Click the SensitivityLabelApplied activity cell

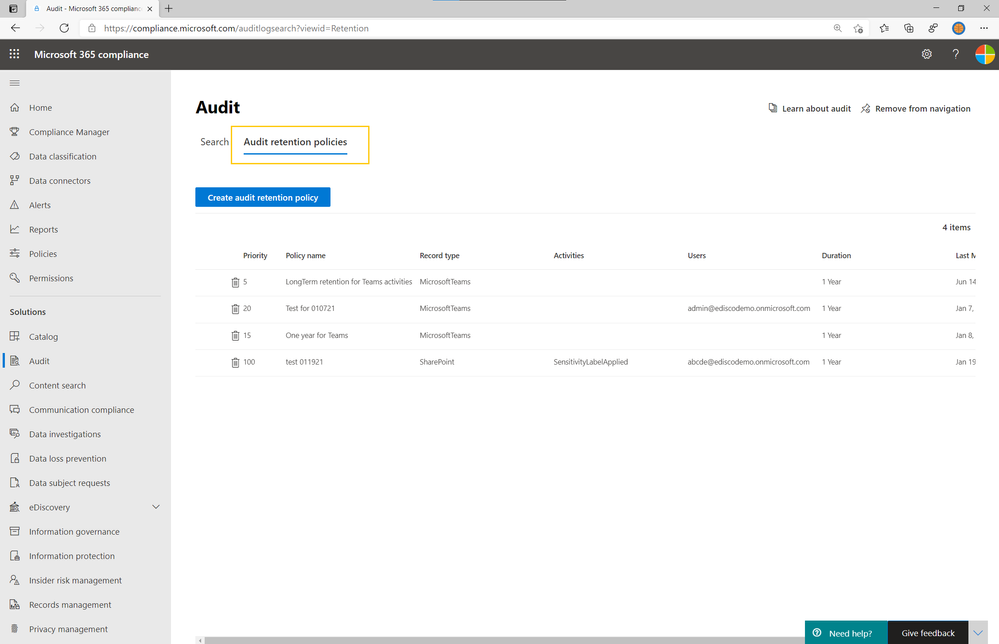click(591, 362)
